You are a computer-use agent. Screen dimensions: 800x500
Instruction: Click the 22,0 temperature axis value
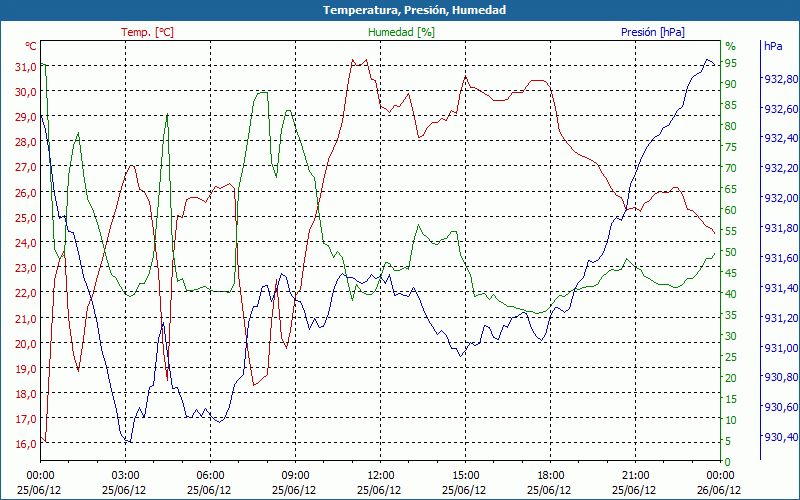pyautogui.click(x=26, y=293)
